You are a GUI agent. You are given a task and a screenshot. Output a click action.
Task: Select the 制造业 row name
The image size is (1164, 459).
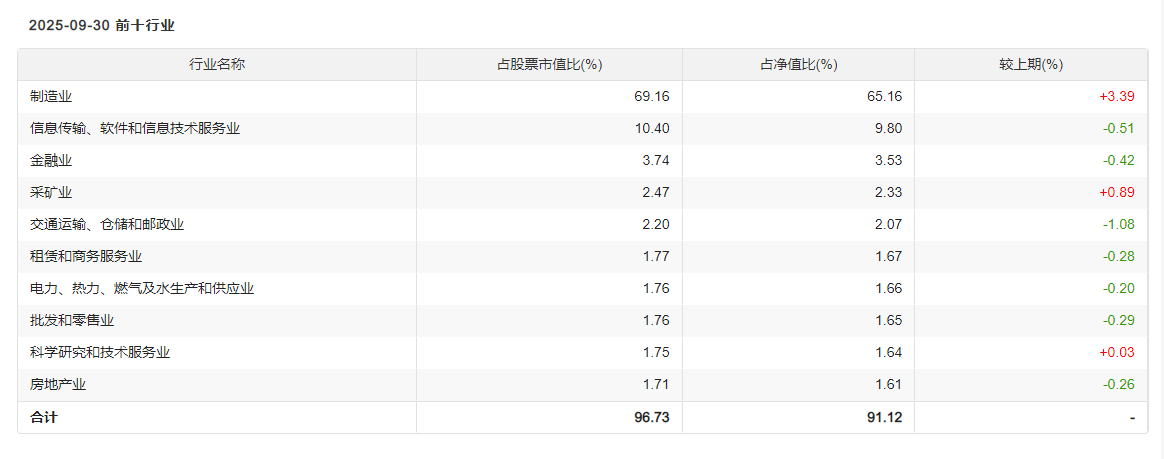(51, 96)
